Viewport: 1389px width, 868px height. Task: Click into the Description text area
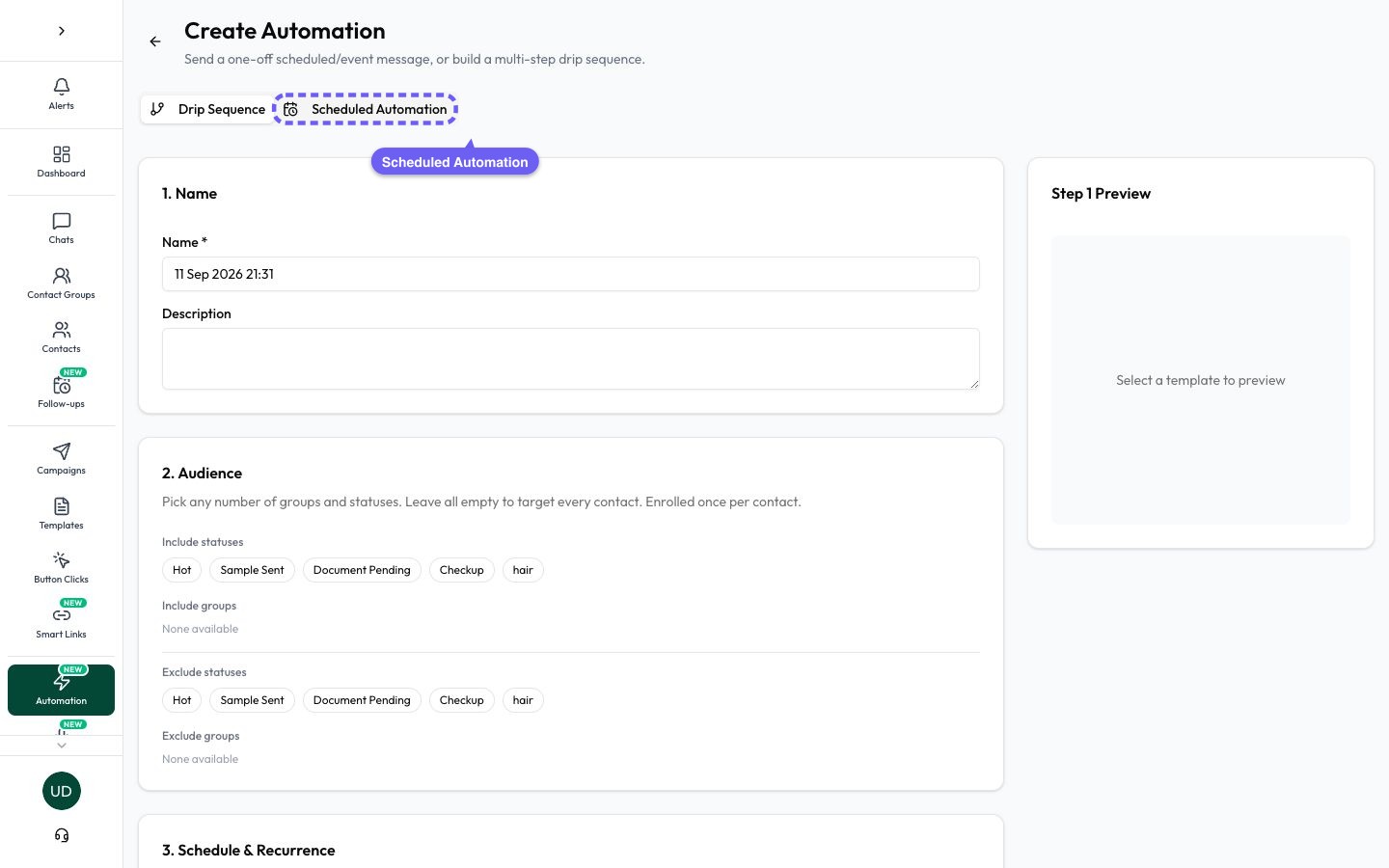571,359
